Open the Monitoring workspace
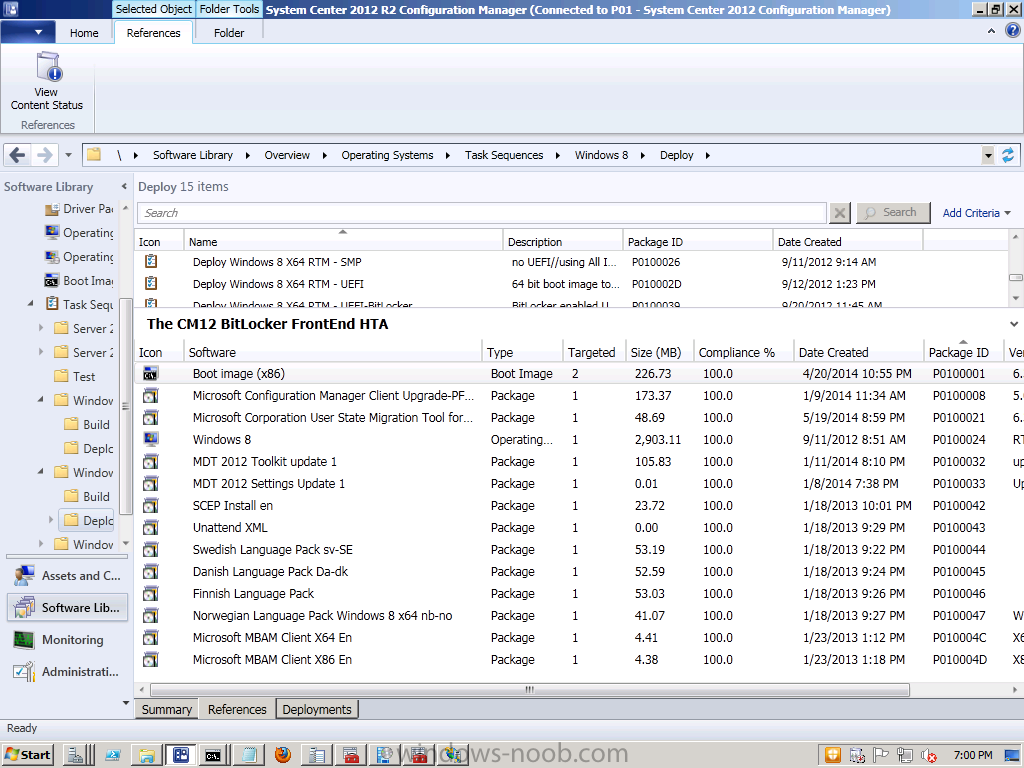Viewport: 1024px width, 768px height. pos(68,640)
